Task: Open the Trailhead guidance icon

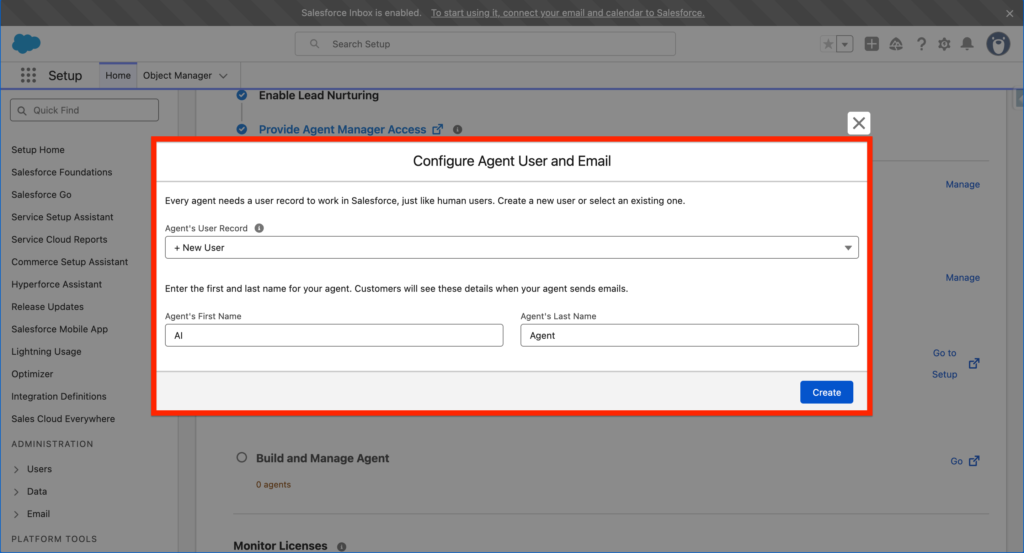Action: [x=896, y=44]
